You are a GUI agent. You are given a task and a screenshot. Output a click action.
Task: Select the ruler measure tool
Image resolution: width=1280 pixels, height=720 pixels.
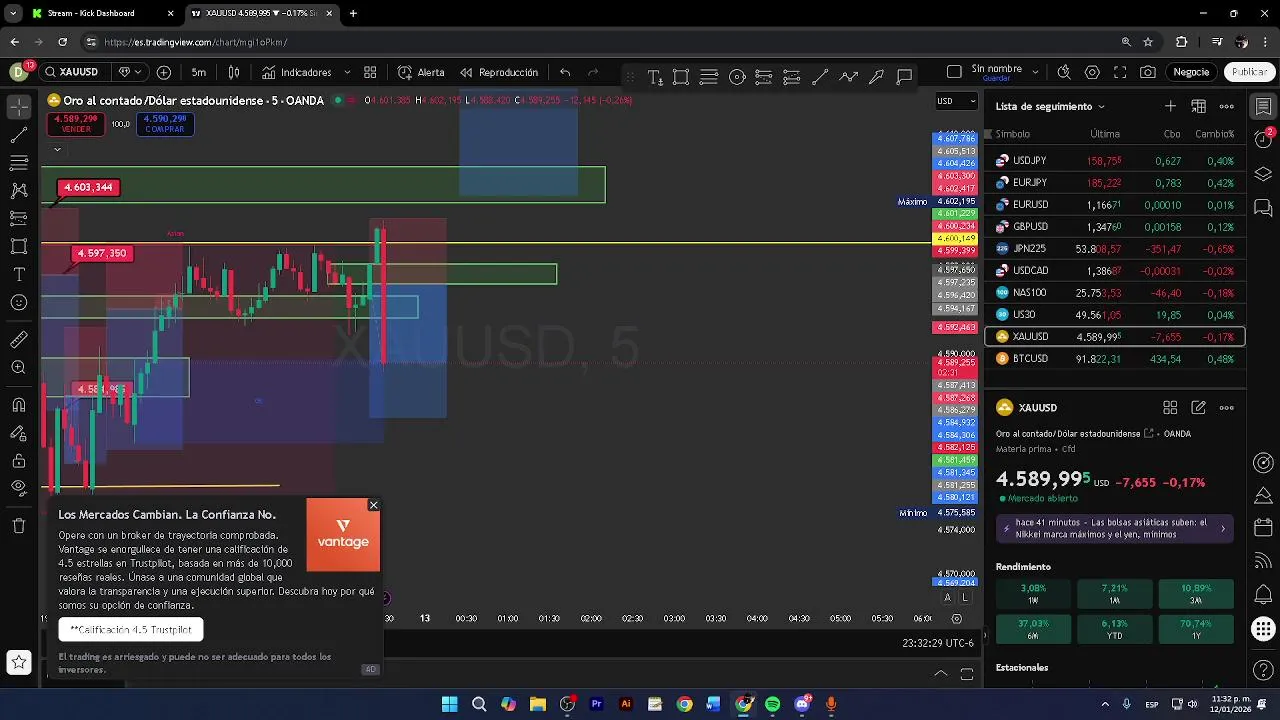(18, 340)
